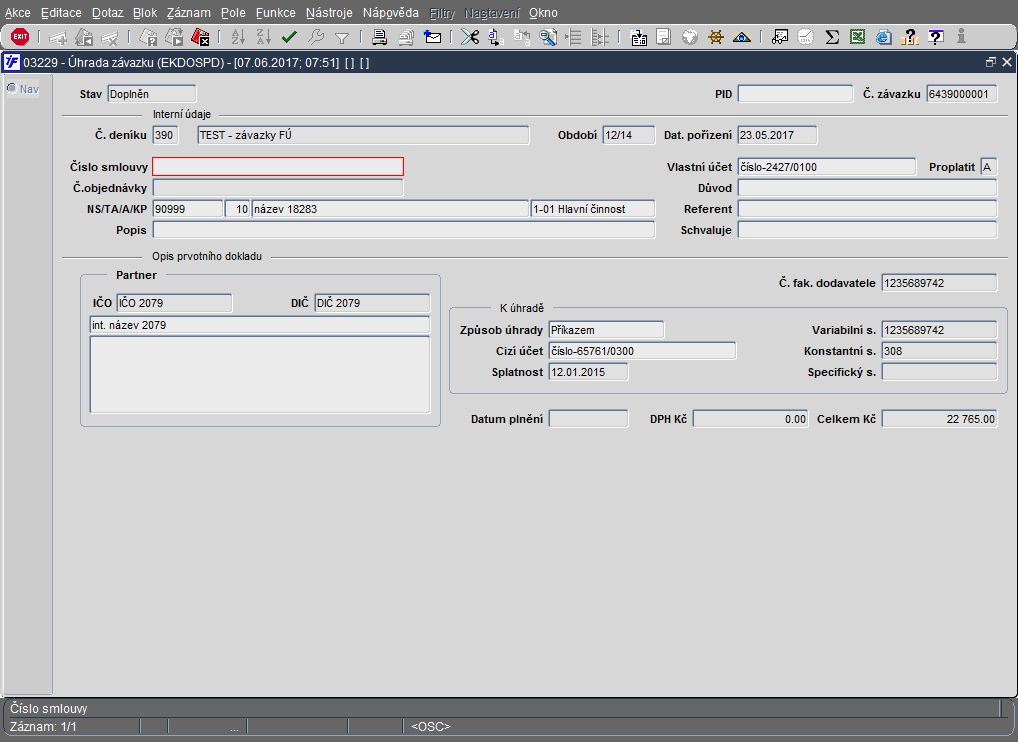Click the blue eye pyramid icon
Image resolution: width=1018 pixels, height=742 pixels.
tap(741, 37)
